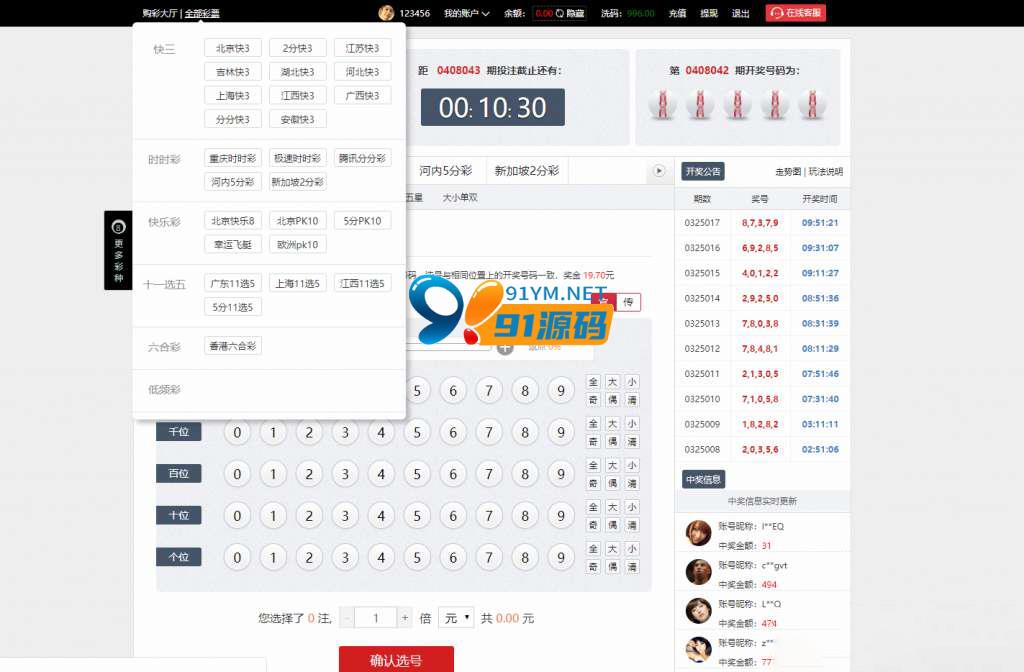Clear 个位 row with 清
Screen dimensions: 1024x672
click(x=632, y=567)
